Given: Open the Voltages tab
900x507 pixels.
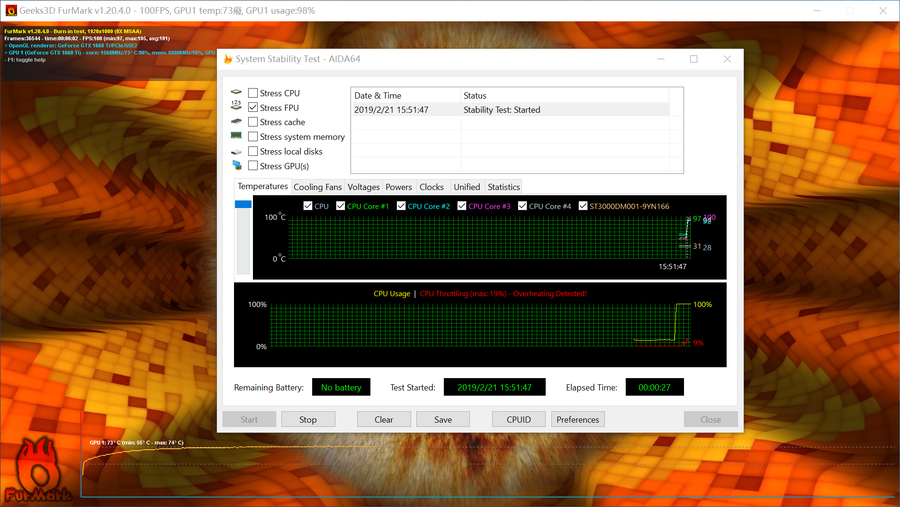Looking at the screenshot, I should [x=363, y=187].
